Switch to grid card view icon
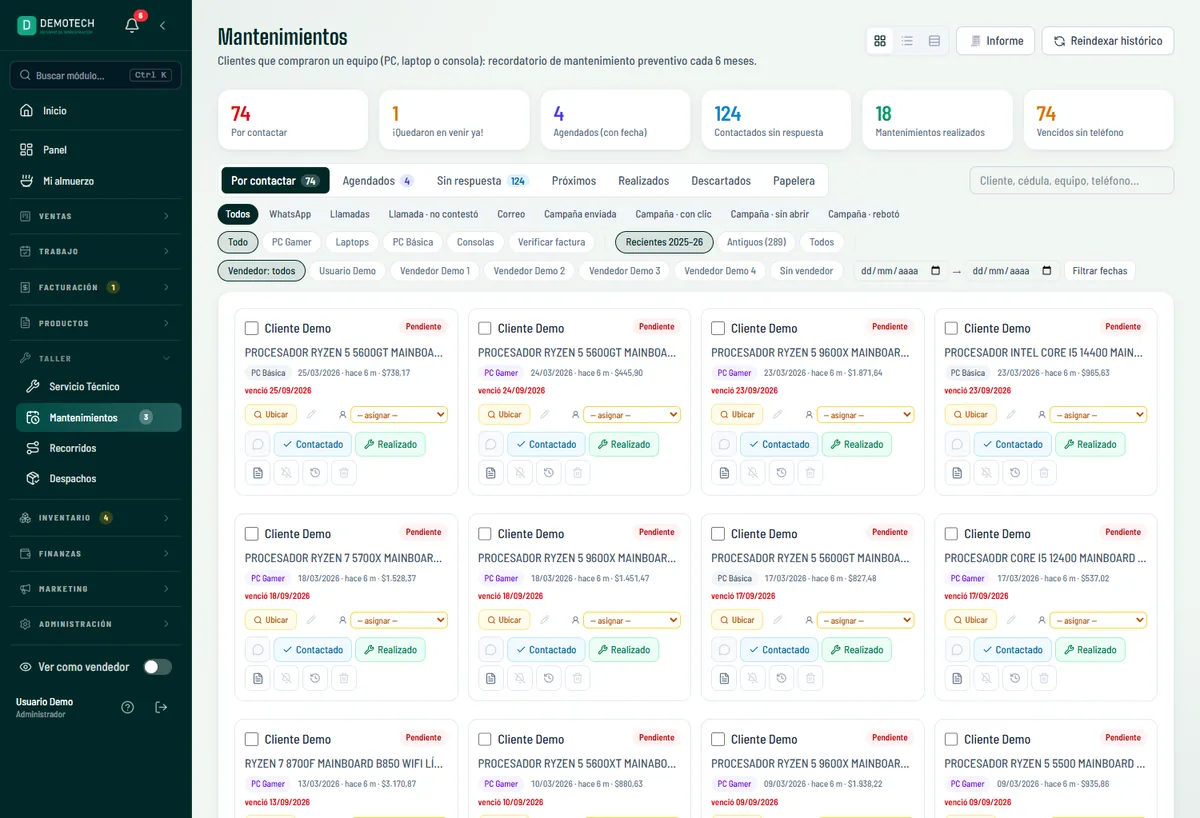This screenshot has width=1200, height=818. 880,41
